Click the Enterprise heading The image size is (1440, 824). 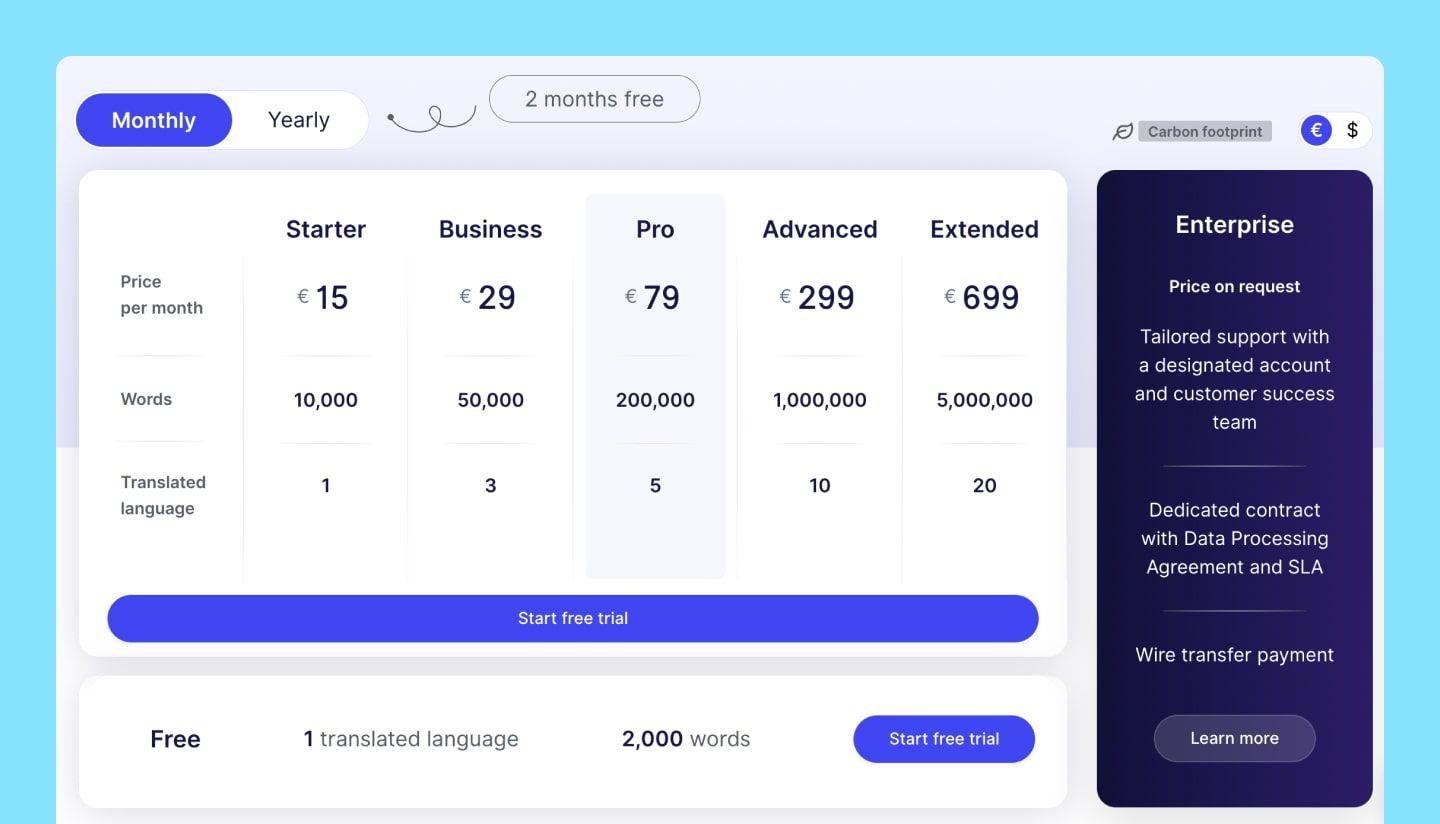1234,225
